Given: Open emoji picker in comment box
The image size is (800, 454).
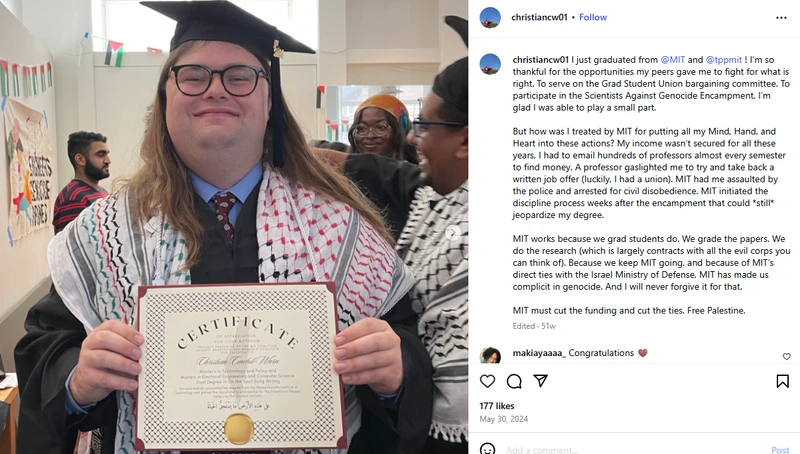Looking at the screenshot, I should pyautogui.click(x=487, y=449).
